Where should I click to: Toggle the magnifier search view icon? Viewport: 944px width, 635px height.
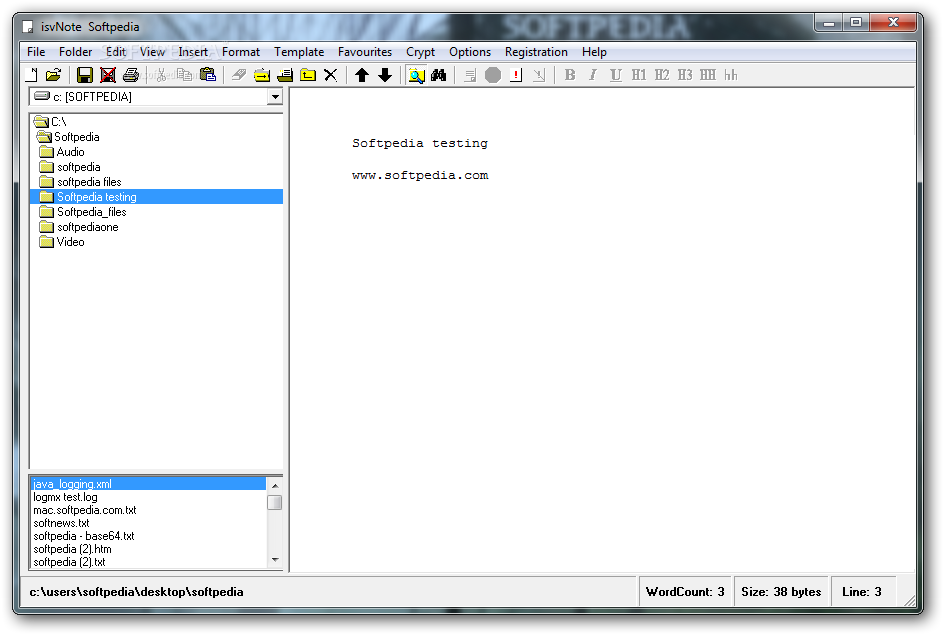pos(416,75)
